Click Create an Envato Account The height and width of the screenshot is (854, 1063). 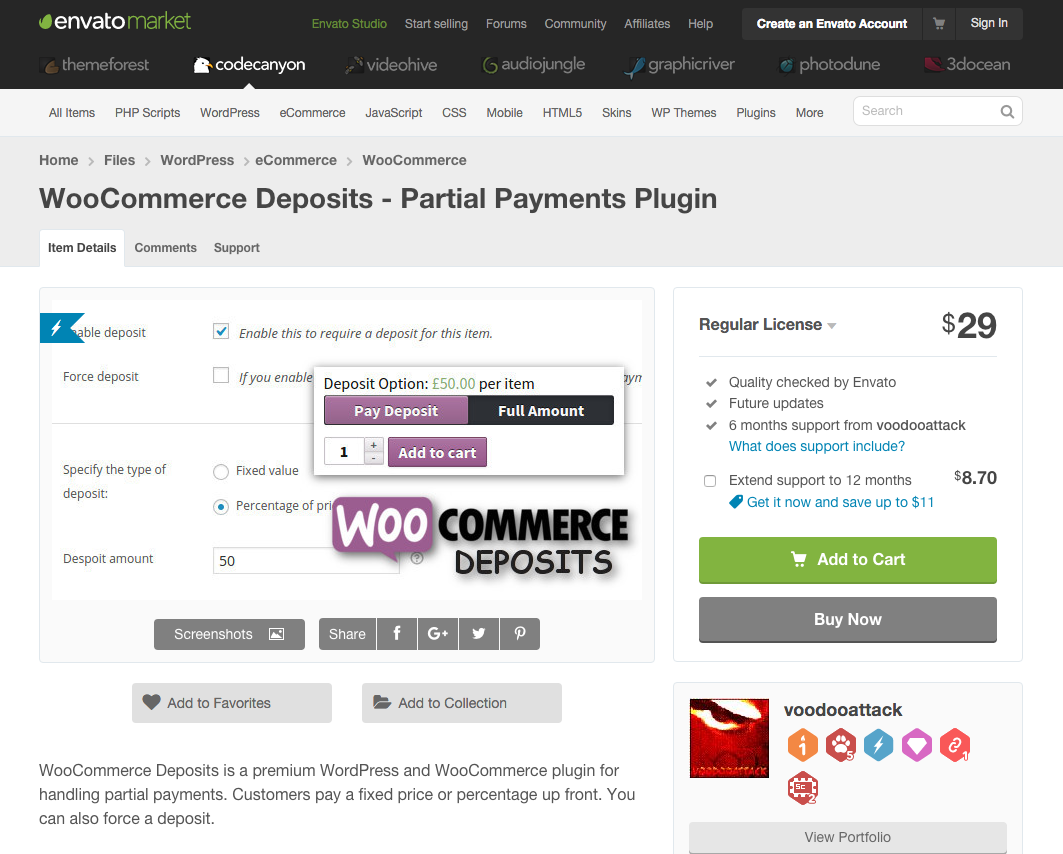[x=832, y=24]
